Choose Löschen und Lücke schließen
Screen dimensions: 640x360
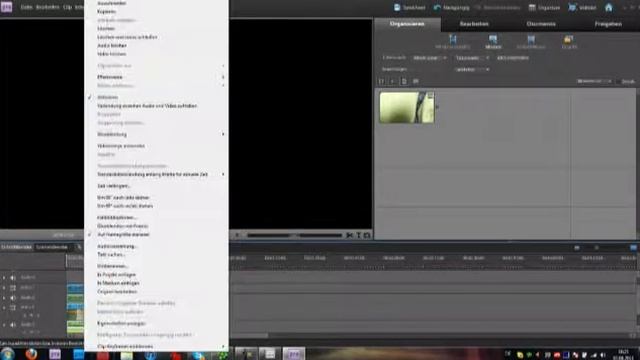(127, 37)
